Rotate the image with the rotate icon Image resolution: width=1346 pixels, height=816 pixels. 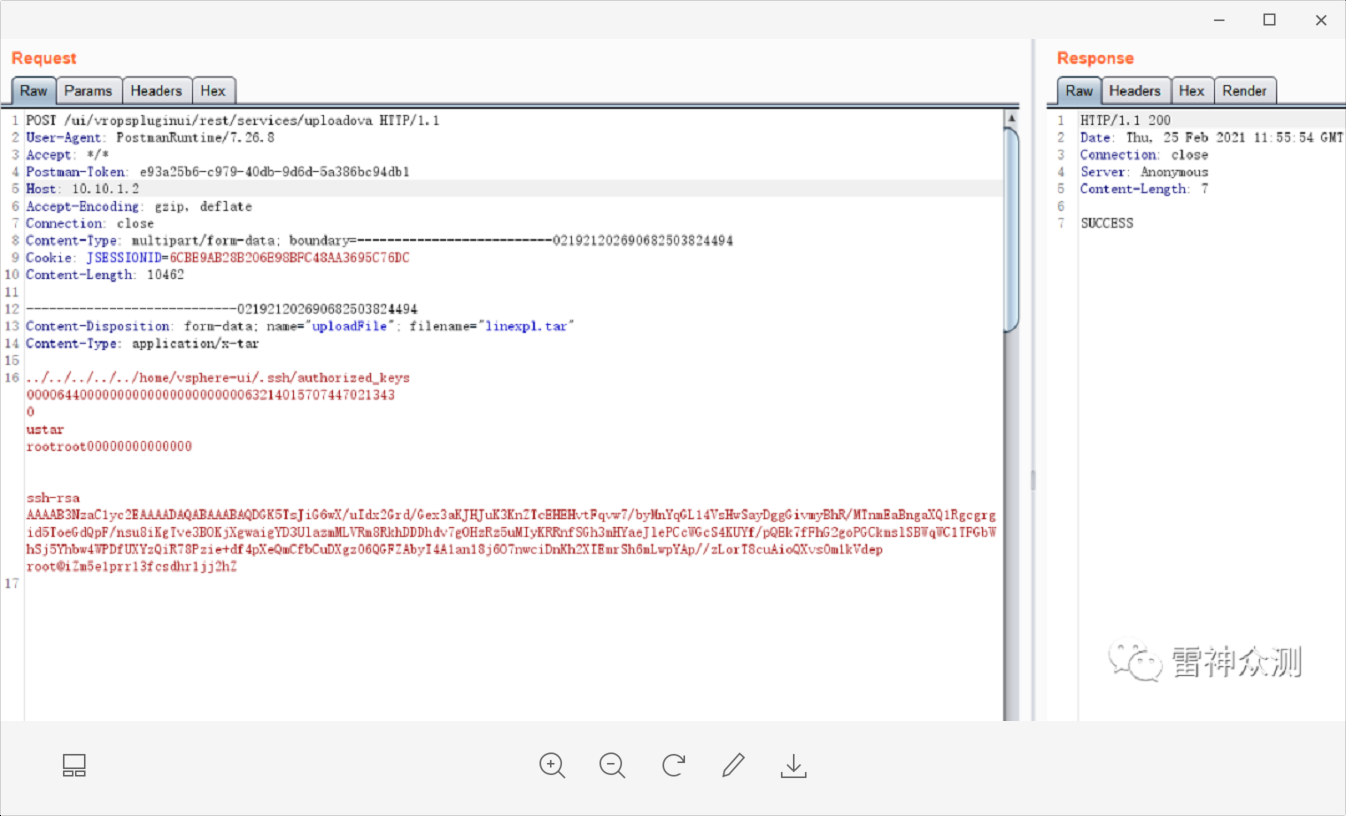coord(673,766)
